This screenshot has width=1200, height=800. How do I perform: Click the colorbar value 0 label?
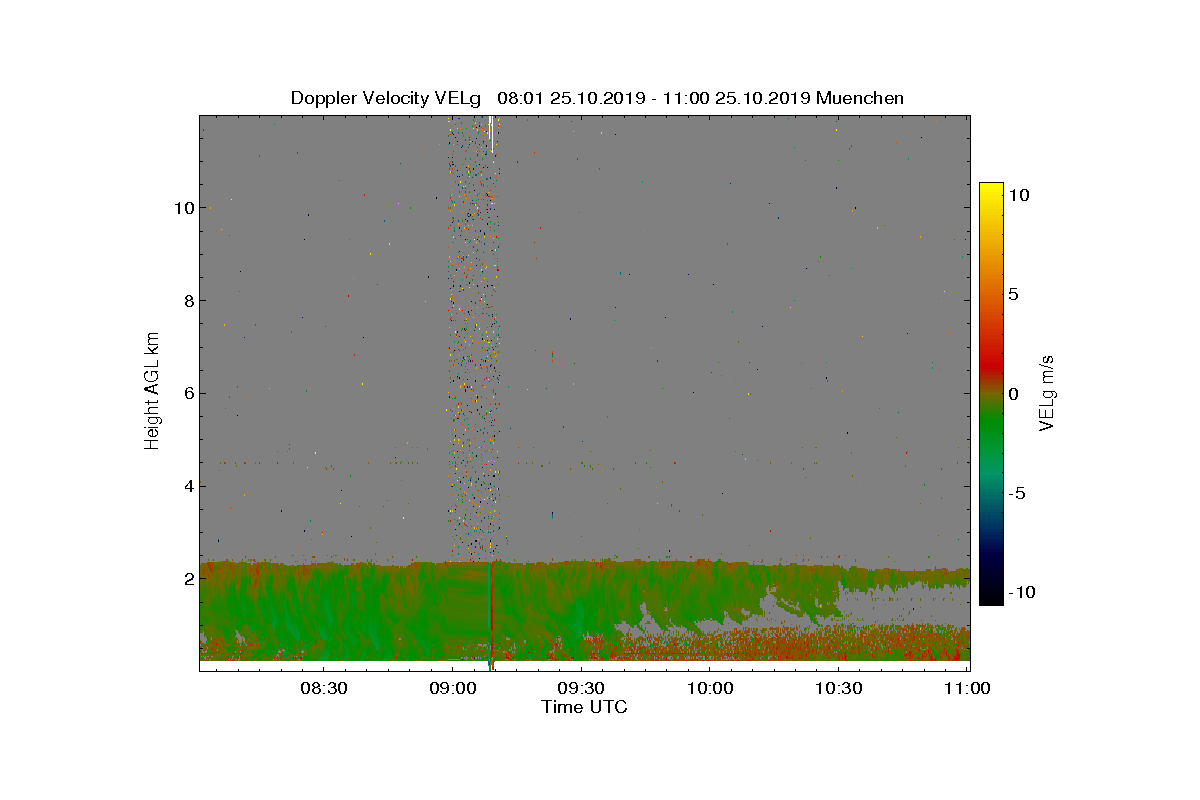(x=1012, y=394)
